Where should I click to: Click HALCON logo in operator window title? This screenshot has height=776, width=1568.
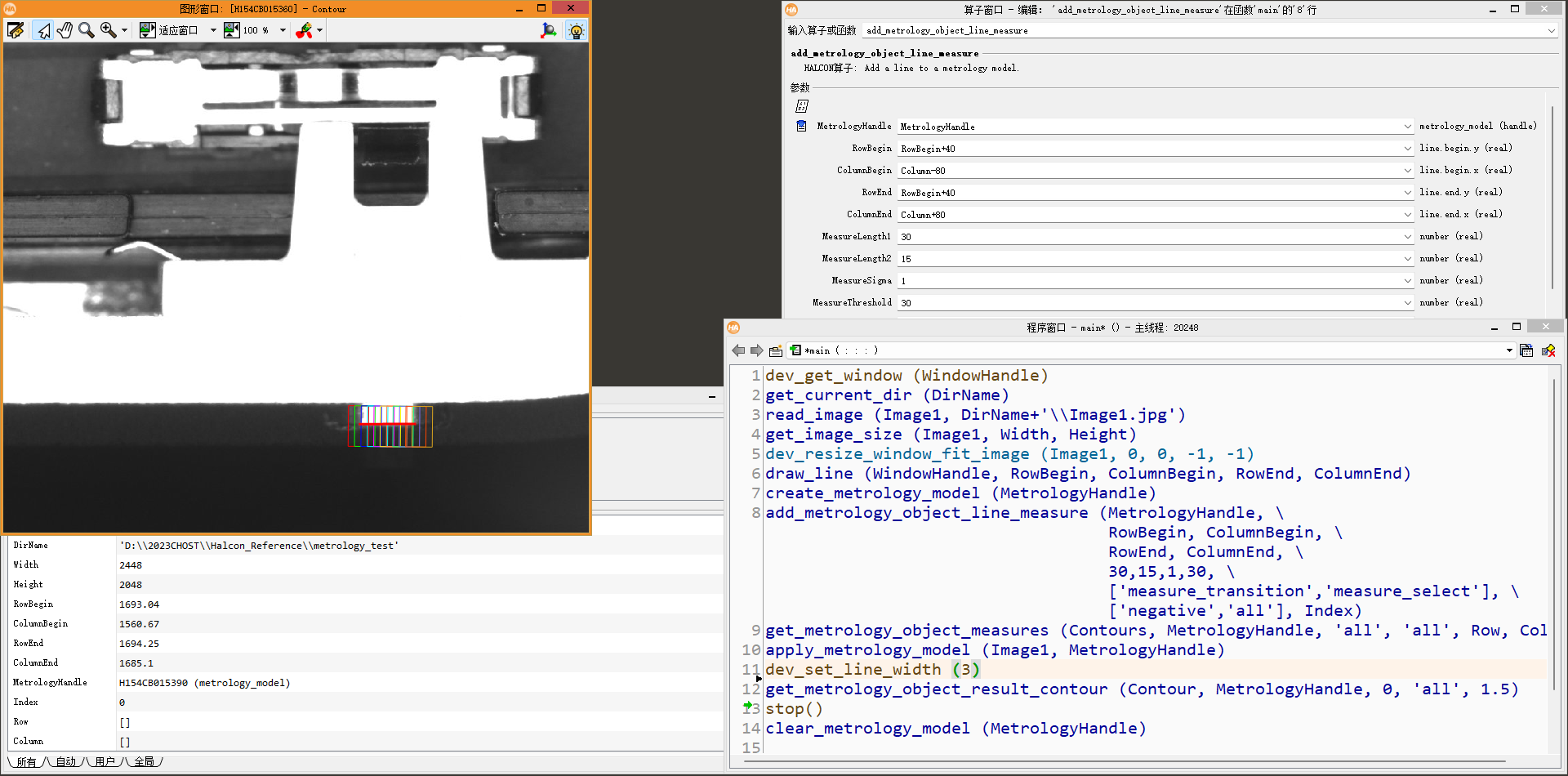click(x=791, y=9)
